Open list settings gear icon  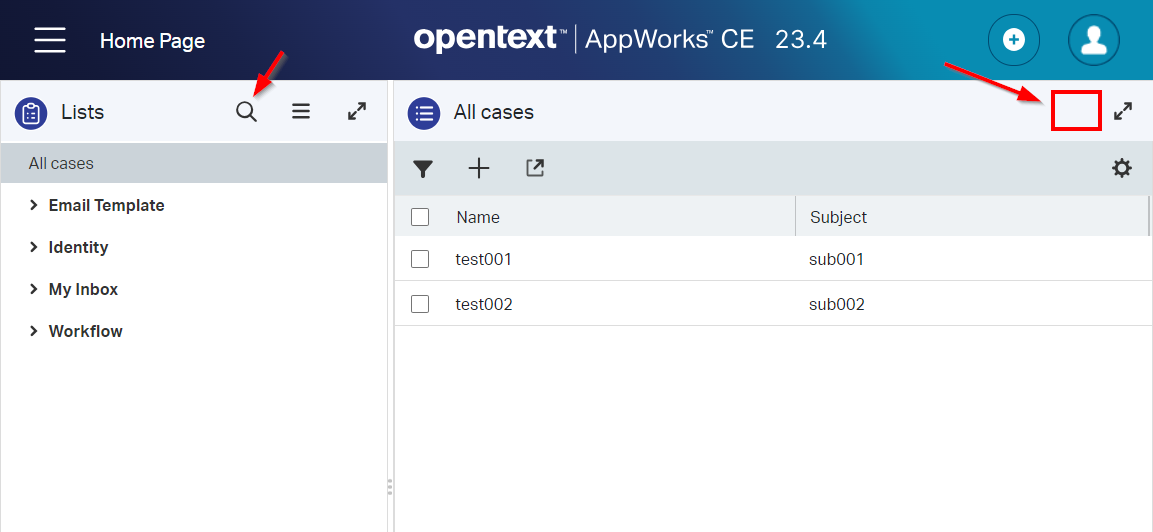pyautogui.click(x=1122, y=168)
